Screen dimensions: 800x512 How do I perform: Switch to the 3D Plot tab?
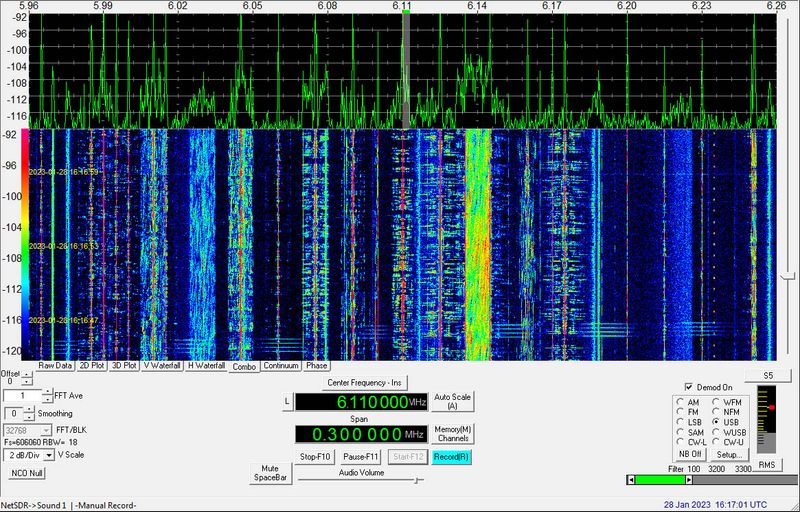coord(124,366)
